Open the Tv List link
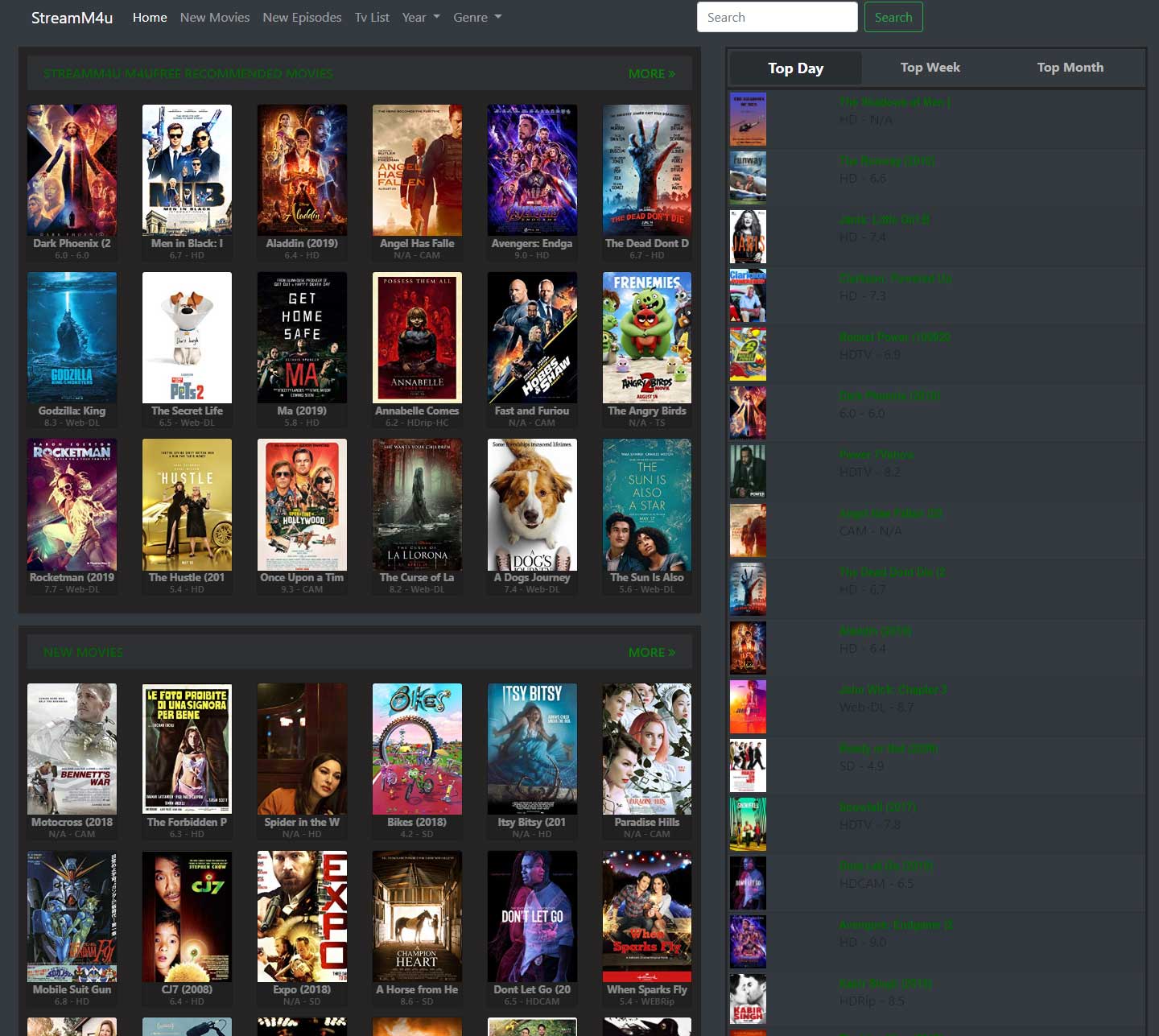This screenshot has width=1159, height=1036. 372,17
